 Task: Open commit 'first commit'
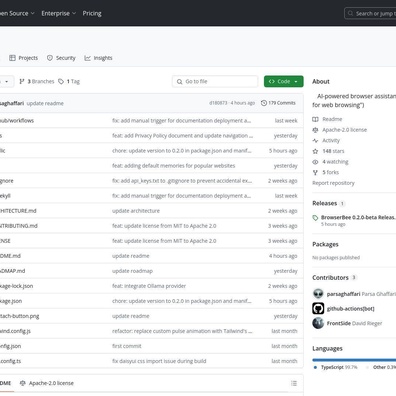click(x=127, y=346)
